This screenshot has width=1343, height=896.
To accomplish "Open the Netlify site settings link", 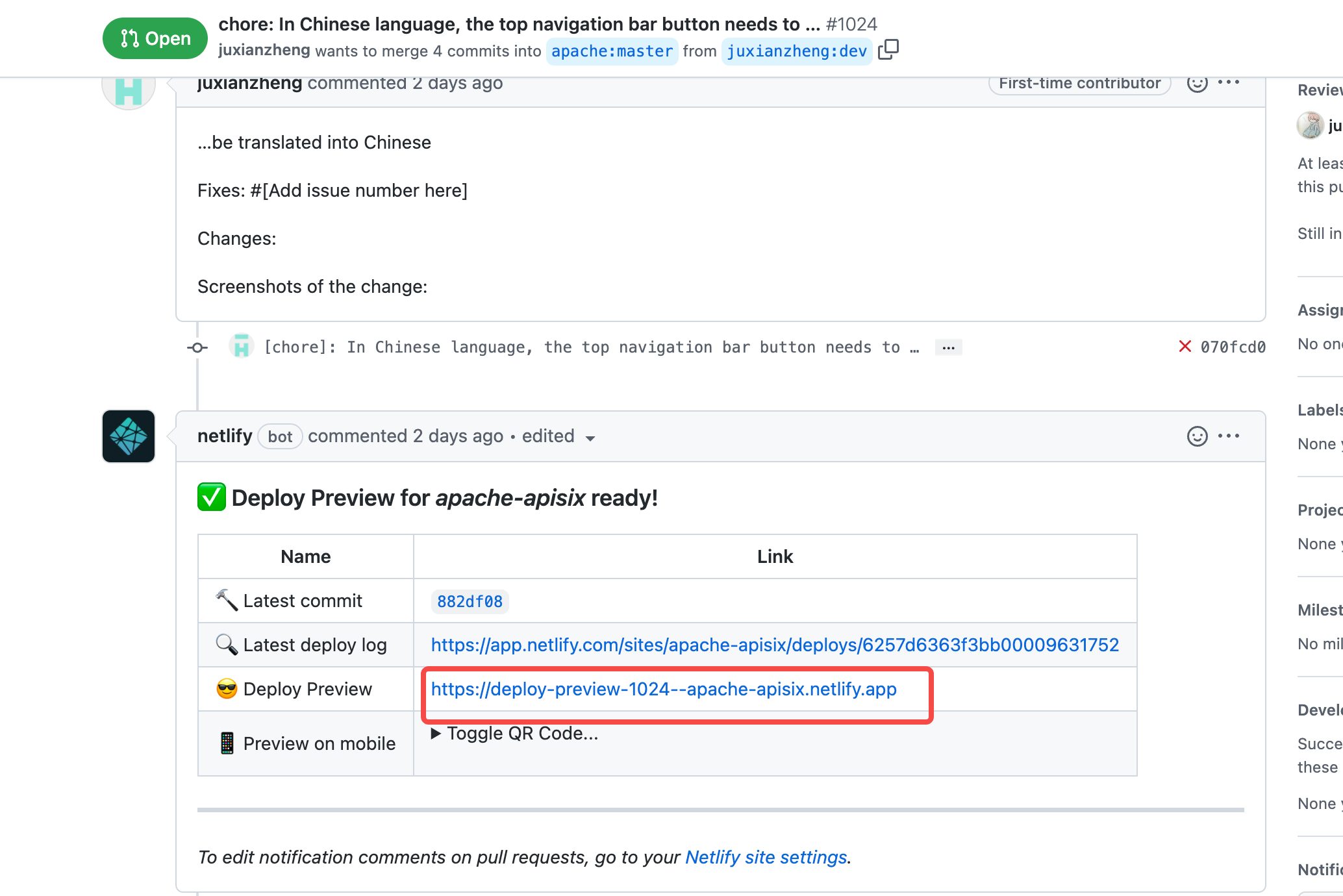I will click(766, 858).
